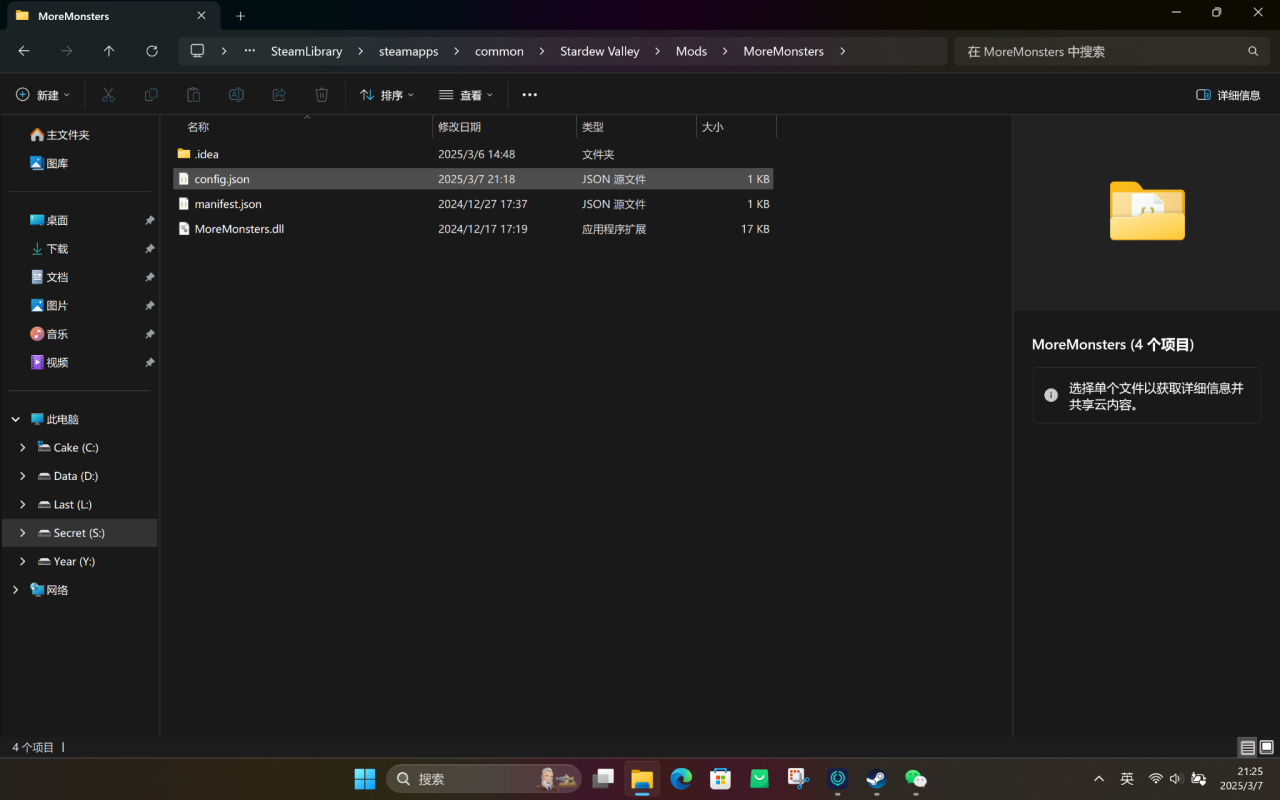The image size is (1280, 800).
Task: Open WeChat from taskbar
Action: [915, 779]
